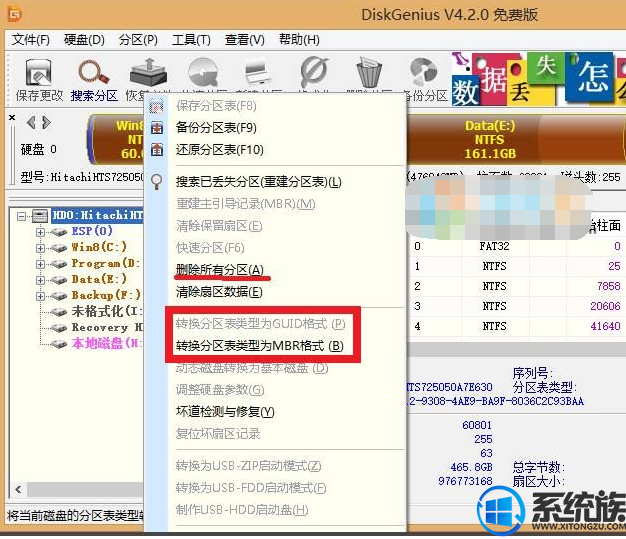Click the 7858 cylinder value in row 2
Viewport: 626px width, 539px height.
[608, 286]
